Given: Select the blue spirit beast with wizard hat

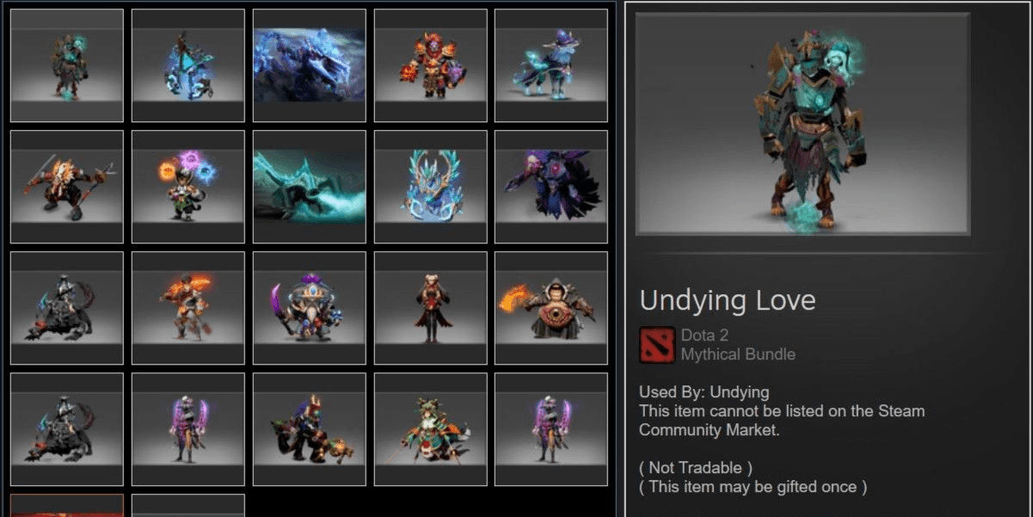Looking at the screenshot, I should (551, 65).
